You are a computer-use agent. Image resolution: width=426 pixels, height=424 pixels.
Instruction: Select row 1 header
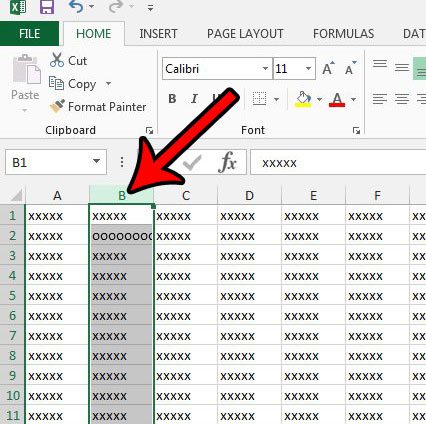click(x=12, y=215)
